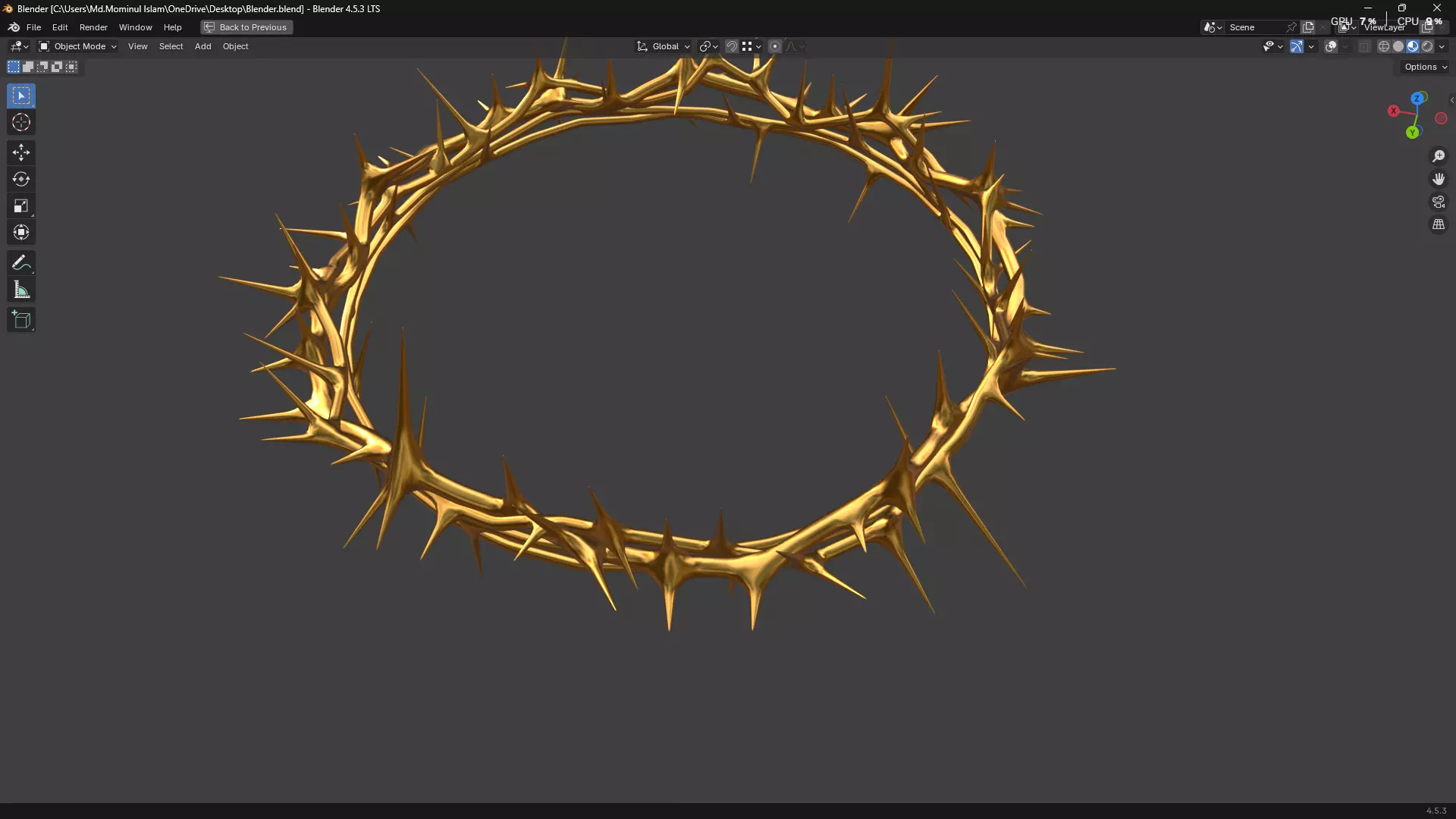
Task: Open the viewport Object menu
Action: pos(235,46)
